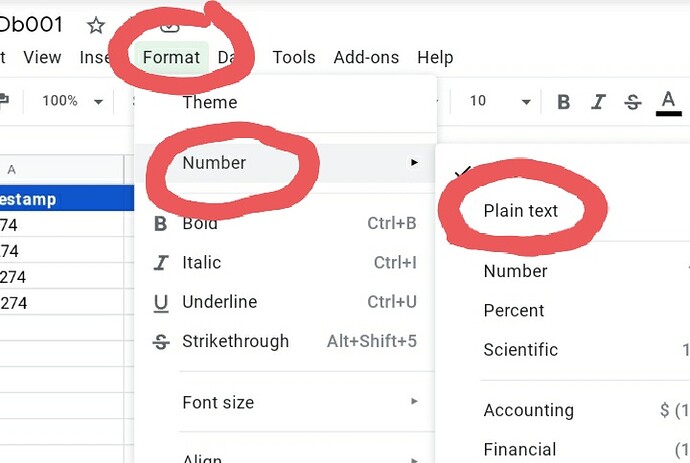Image resolution: width=690 pixels, height=463 pixels.
Task: Open the text color picker
Action: [668, 101]
